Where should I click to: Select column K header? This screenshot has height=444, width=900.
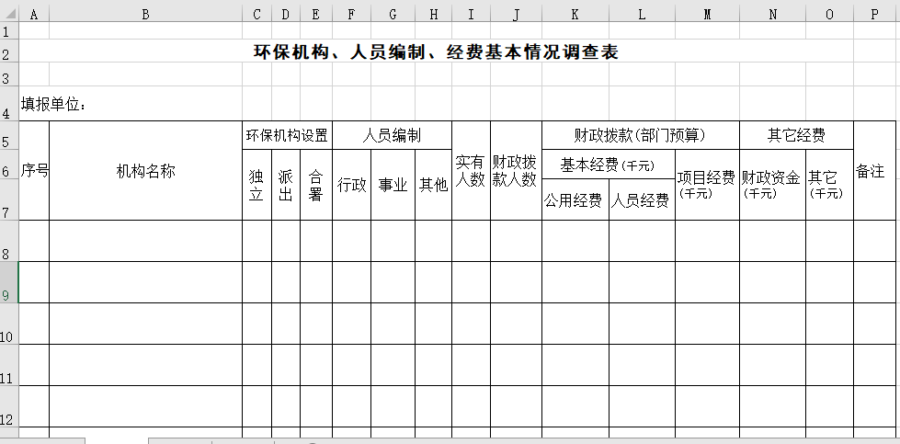tap(575, 13)
